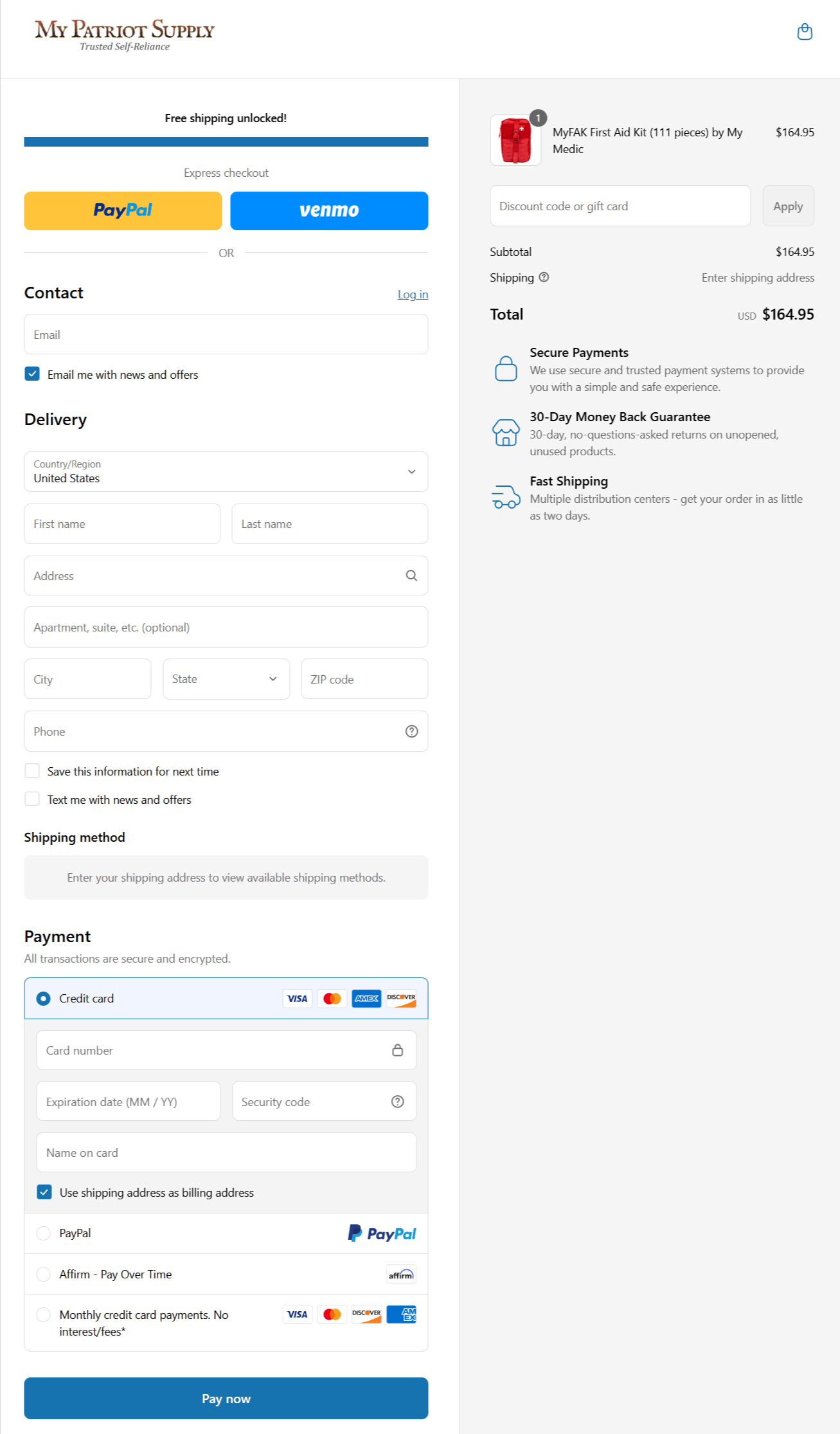840x1434 pixels.
Task: Click the shipping help question mark icon
Action: [544, 277]
